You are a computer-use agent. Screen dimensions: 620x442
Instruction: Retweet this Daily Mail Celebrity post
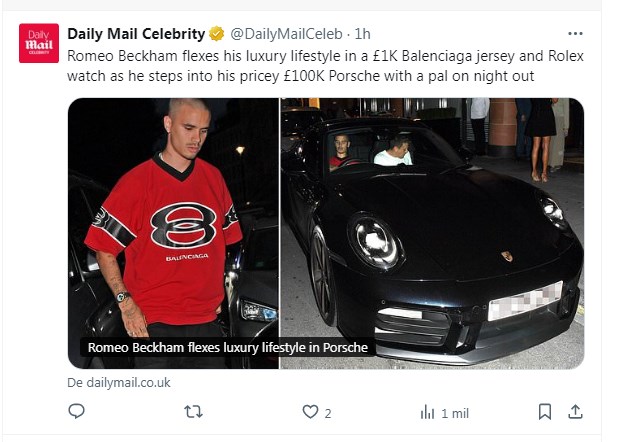194,412
